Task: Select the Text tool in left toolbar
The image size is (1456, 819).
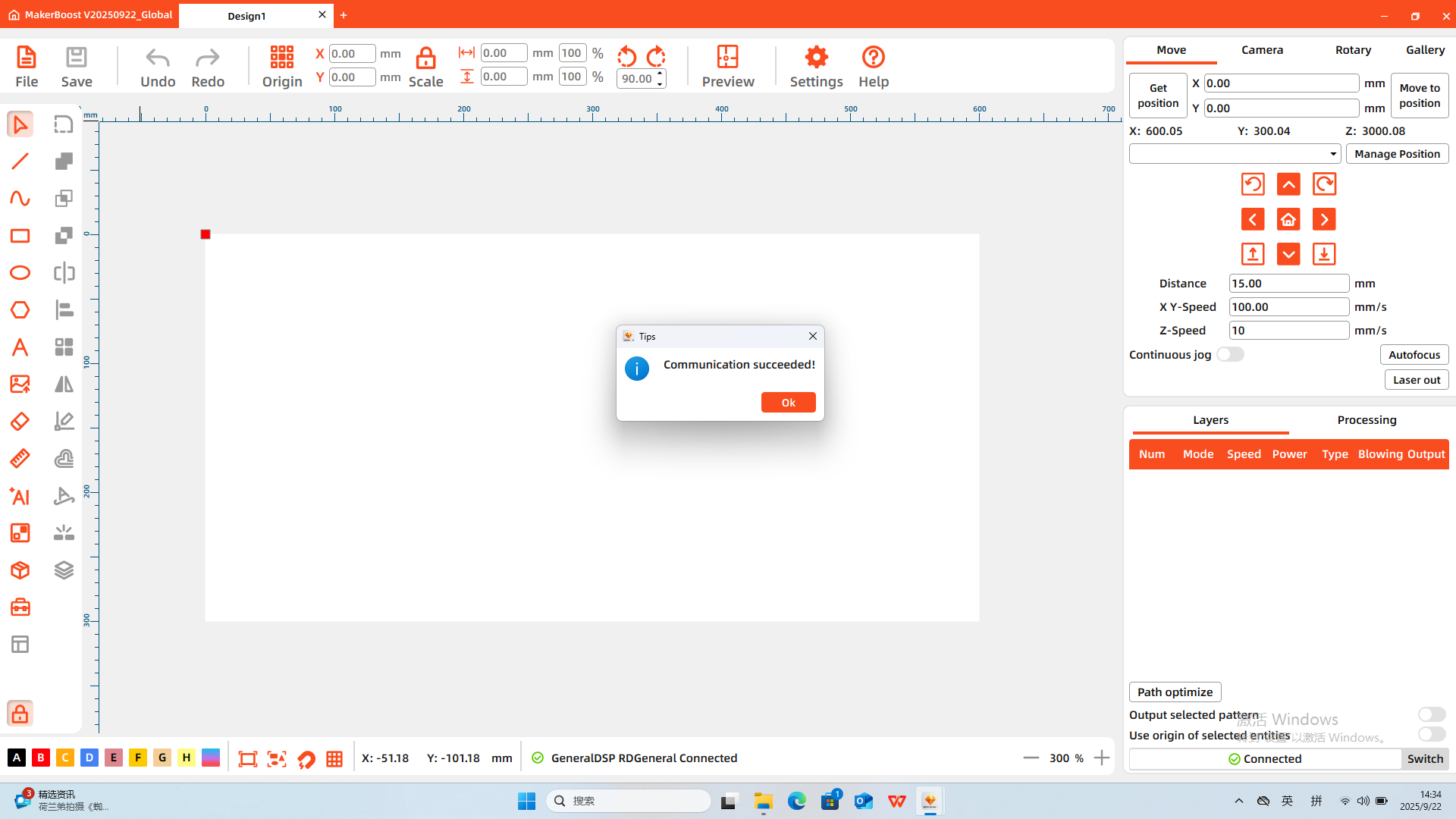Action: [20, 347]
